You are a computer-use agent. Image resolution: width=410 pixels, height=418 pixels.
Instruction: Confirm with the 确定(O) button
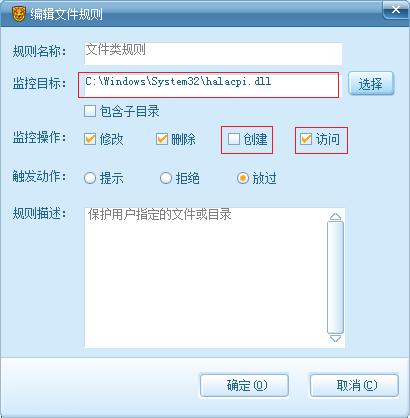244,386
